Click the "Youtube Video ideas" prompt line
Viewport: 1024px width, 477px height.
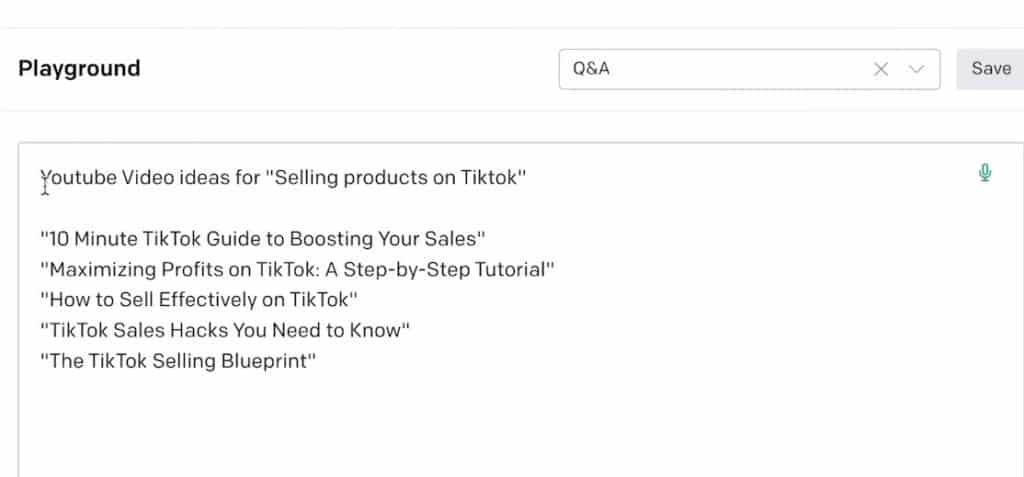click(283, 178)
